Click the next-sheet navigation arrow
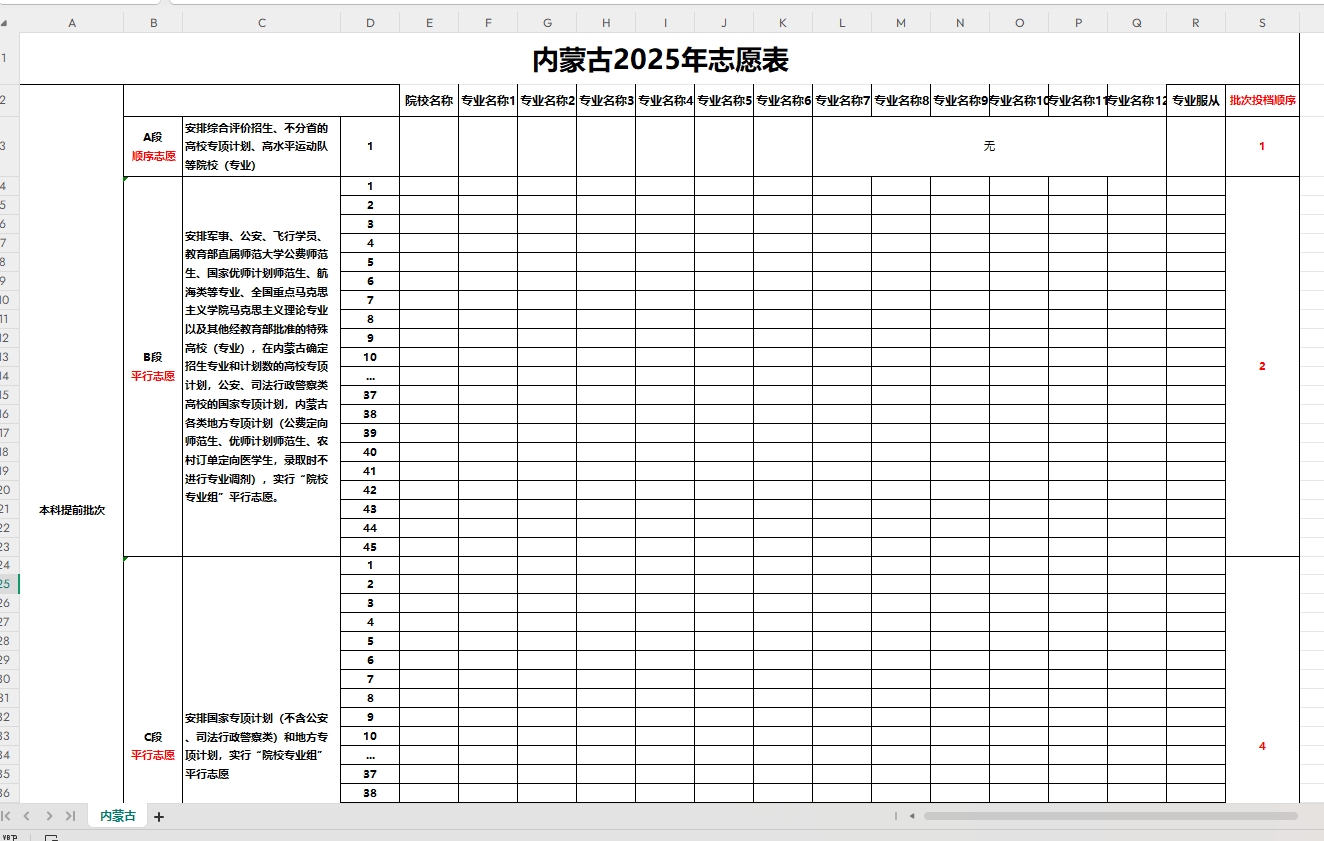Viewport: 1324px width, 841px height. pyautogui.click(x=47, y=815)
